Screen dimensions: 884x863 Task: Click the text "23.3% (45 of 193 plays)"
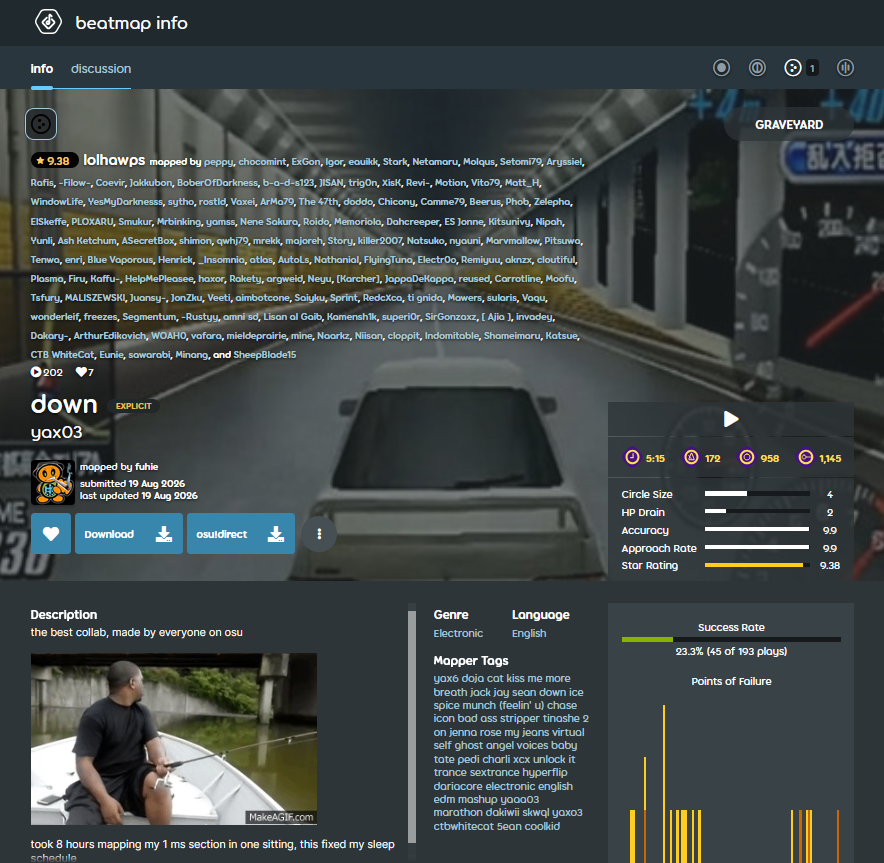pyautogui.click(x=731, y=652)
